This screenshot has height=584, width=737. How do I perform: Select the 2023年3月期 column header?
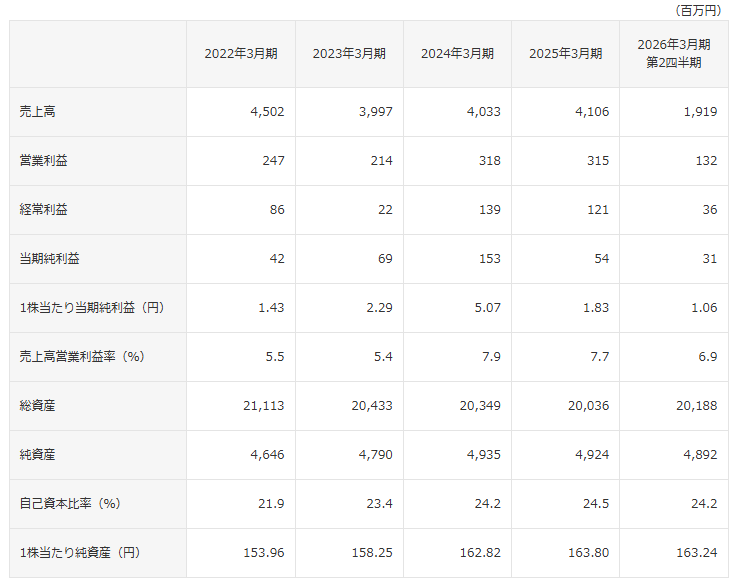[349, 54]
